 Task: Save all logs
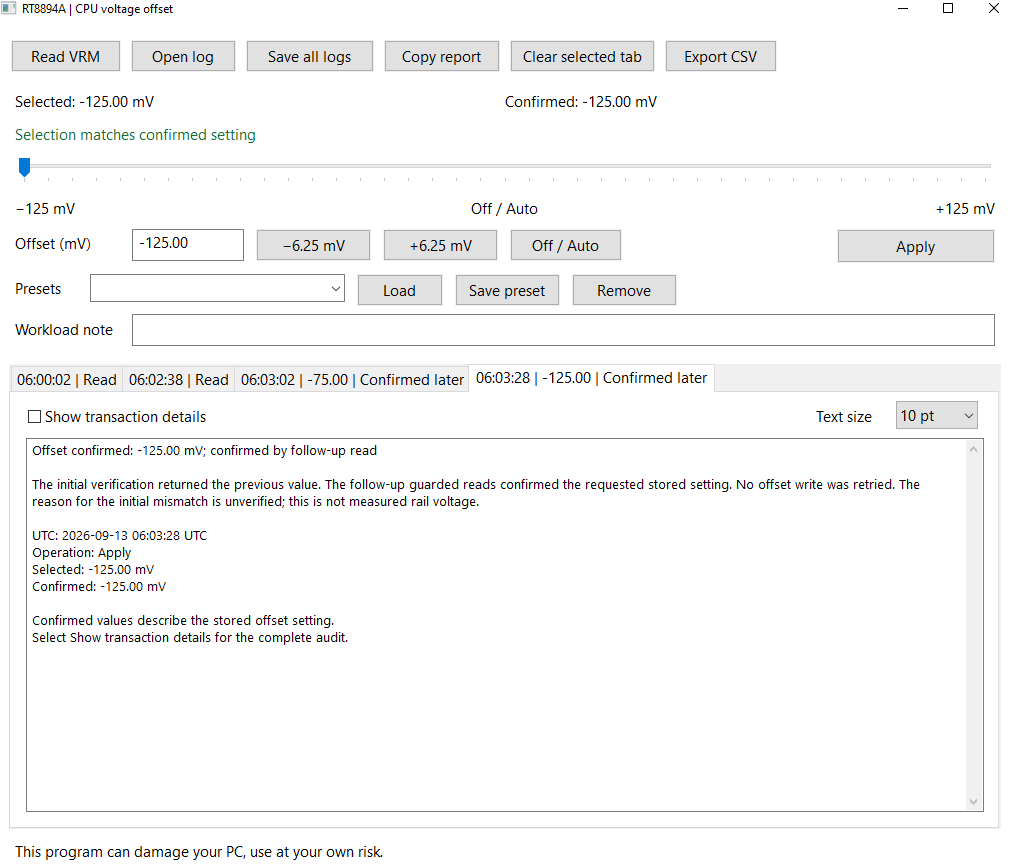click(x=309, y=57)
